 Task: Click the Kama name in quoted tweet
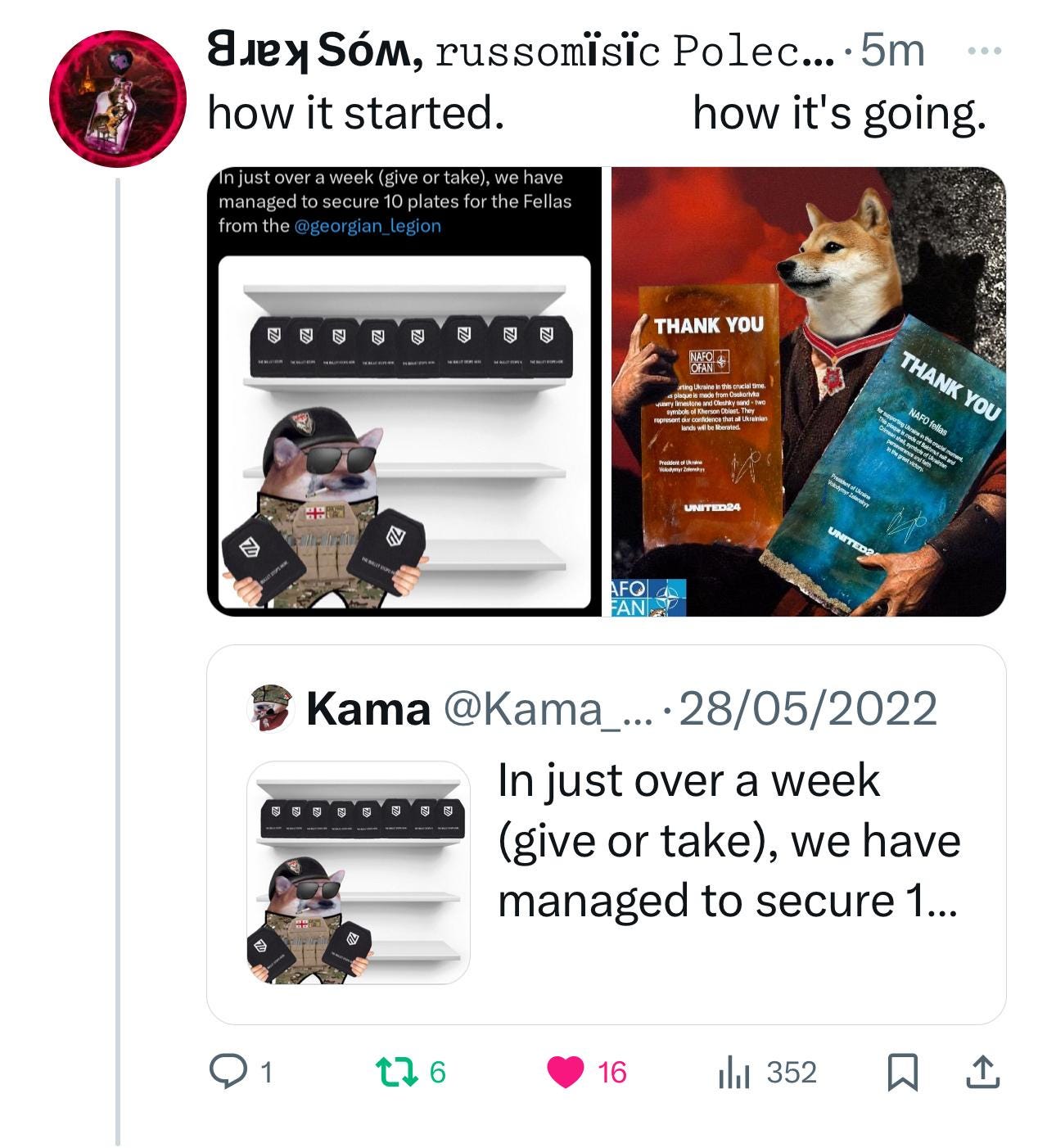click(368, 708)
